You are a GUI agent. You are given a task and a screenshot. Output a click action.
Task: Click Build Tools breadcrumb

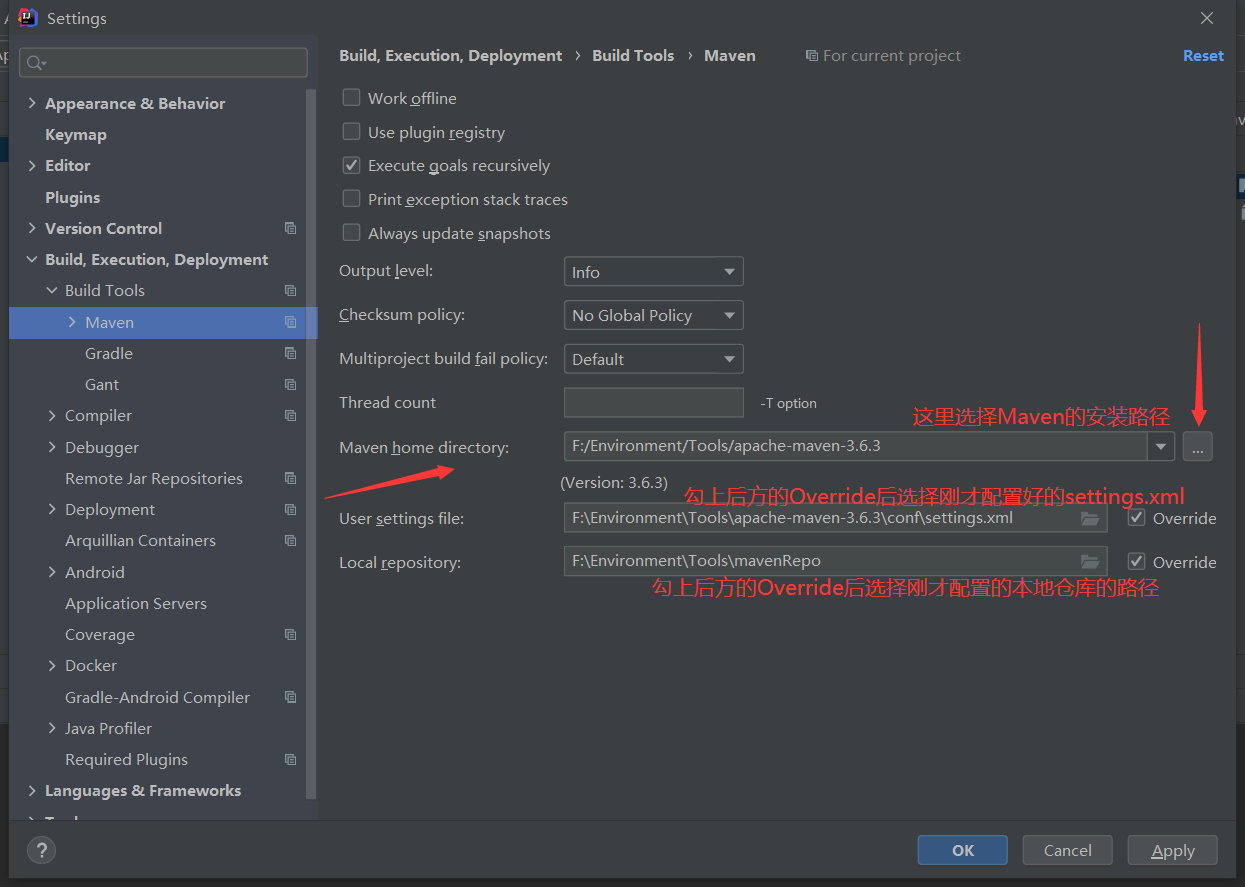point(633,56)
